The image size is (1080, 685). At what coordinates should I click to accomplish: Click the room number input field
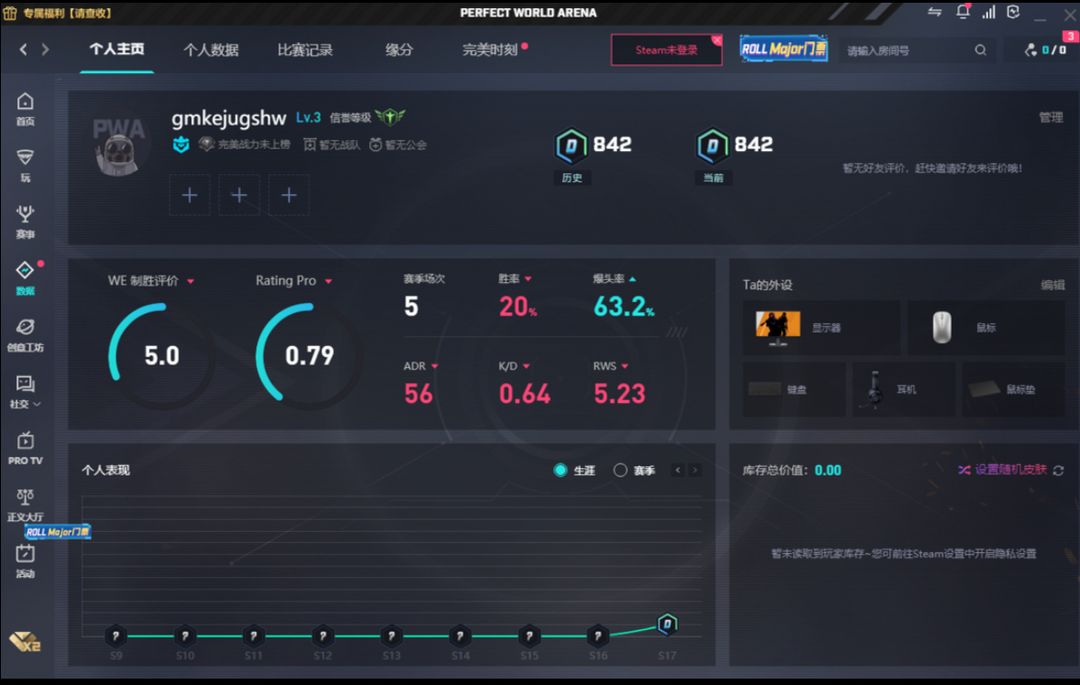[905, 50]
